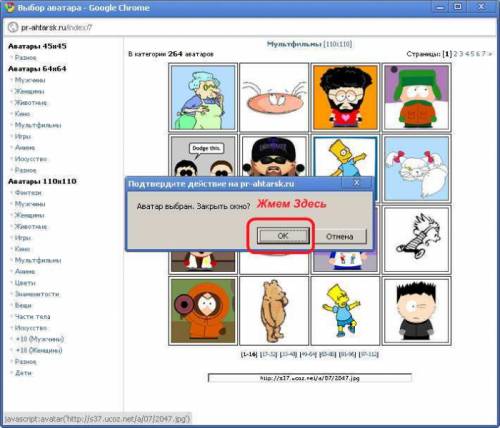Pick the flat pink face avatar
This screenshot has width=500, height=428.
274,97
